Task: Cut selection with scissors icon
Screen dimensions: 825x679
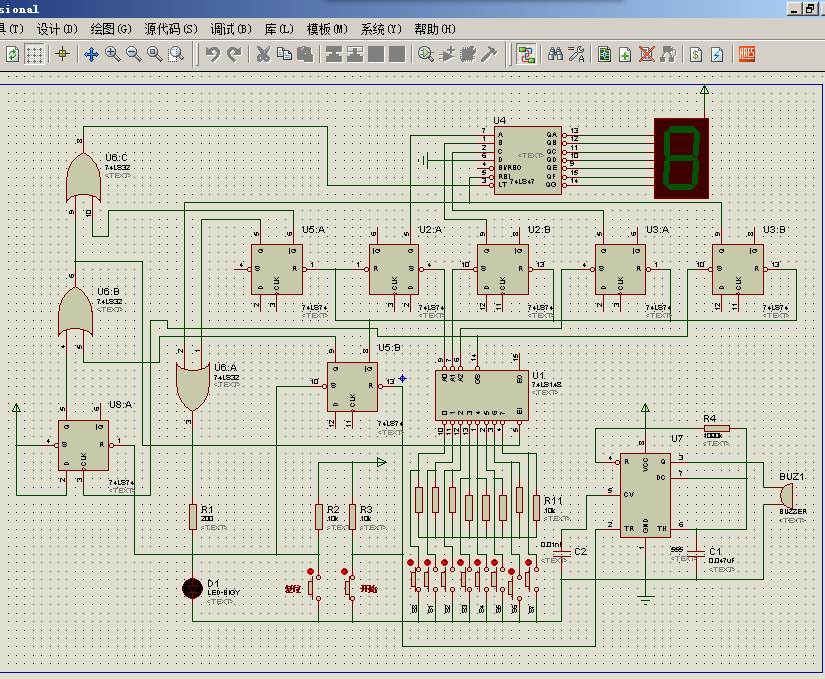Action: click(x=263, y=54)
